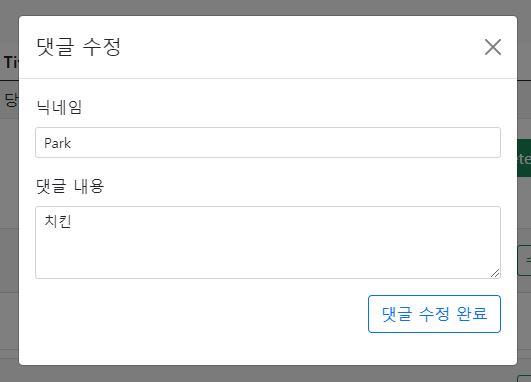The width and height of the screenshot is (531, 382).
Task: Click the 댓글 수정 modal title
Action: point(79,47)
